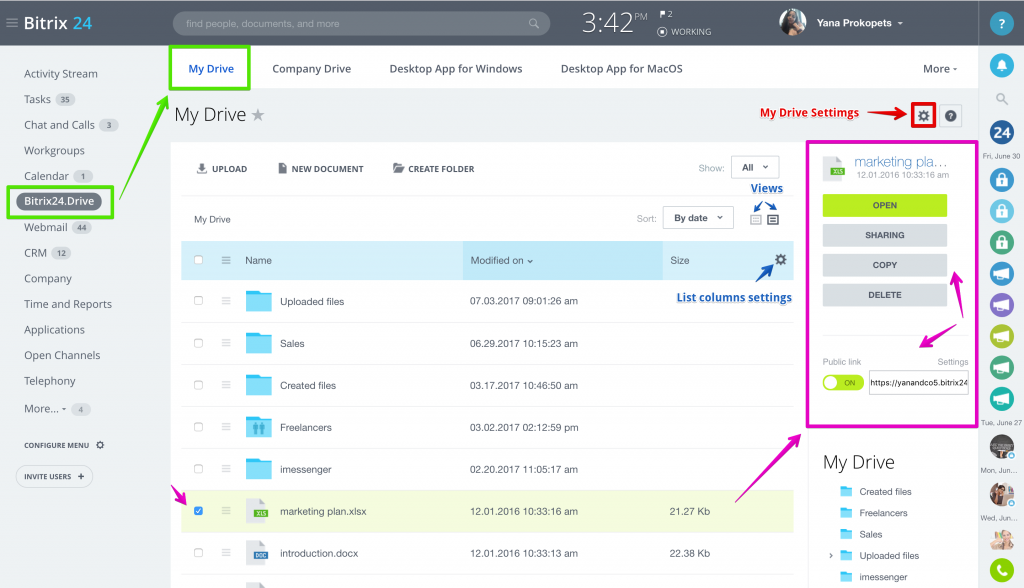Viewport: 1024px width, 588px height.
Task: Click the green phone icon in the right sidebar
Action: click(1001, 570)
